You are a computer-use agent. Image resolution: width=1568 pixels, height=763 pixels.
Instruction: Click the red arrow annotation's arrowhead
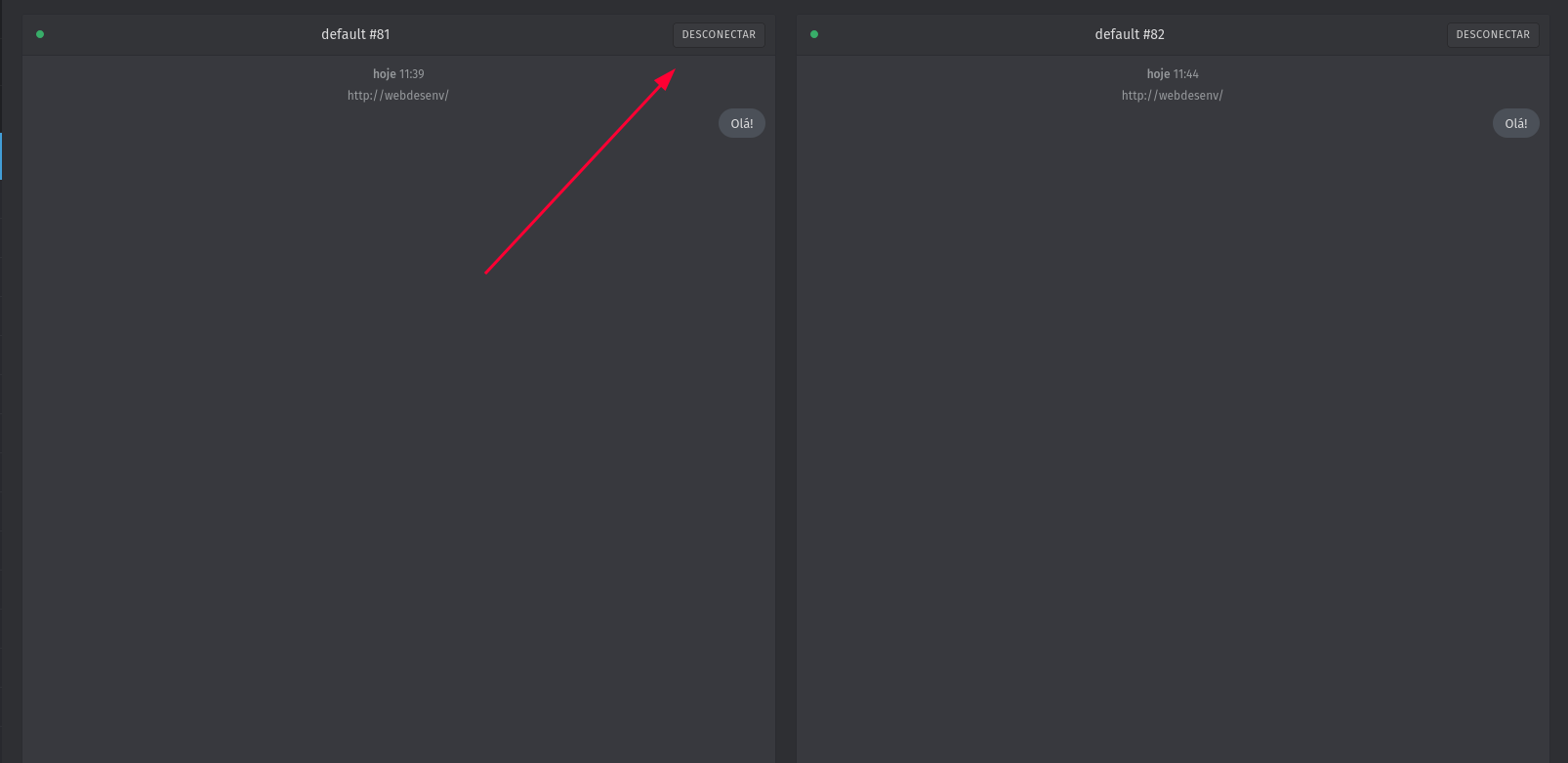click(667, 77)
